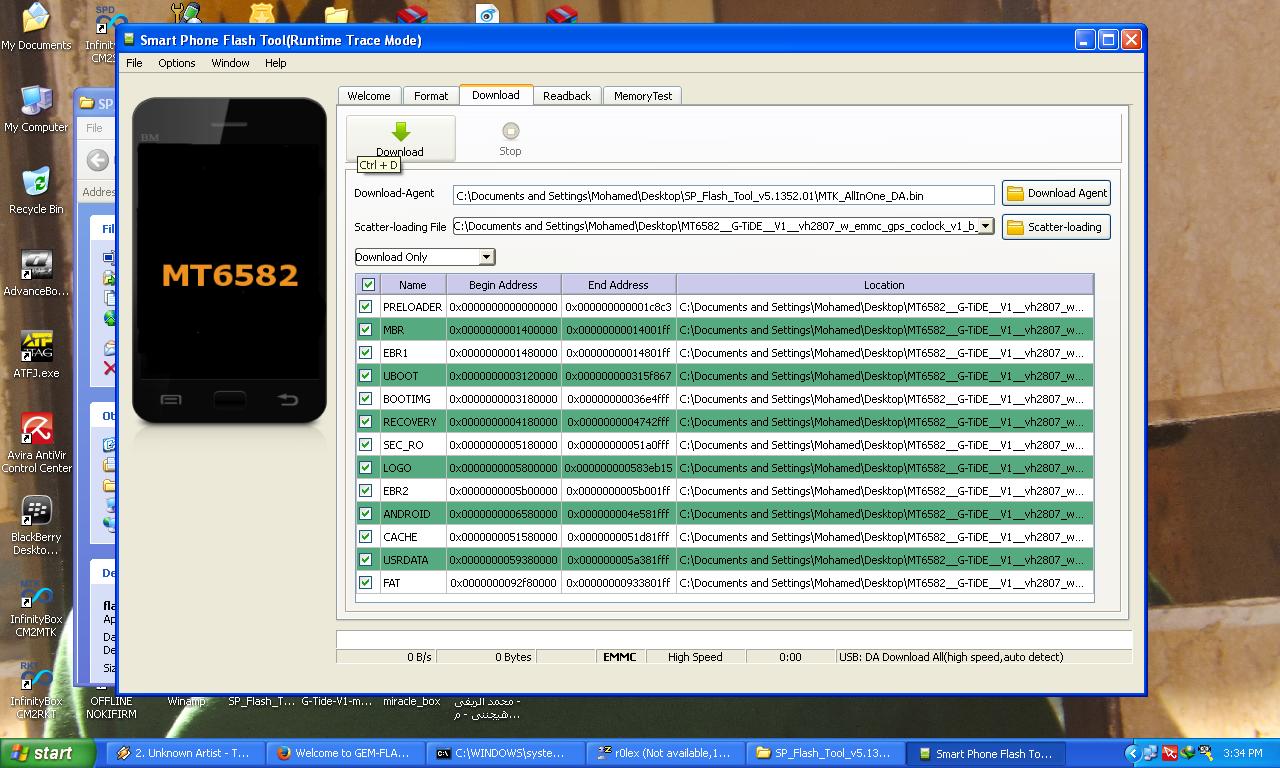The height and width of the screenshot is (768, 1280).
Task: Toggle the RECOVERY partition checkbox
Action: pos(366,422)
